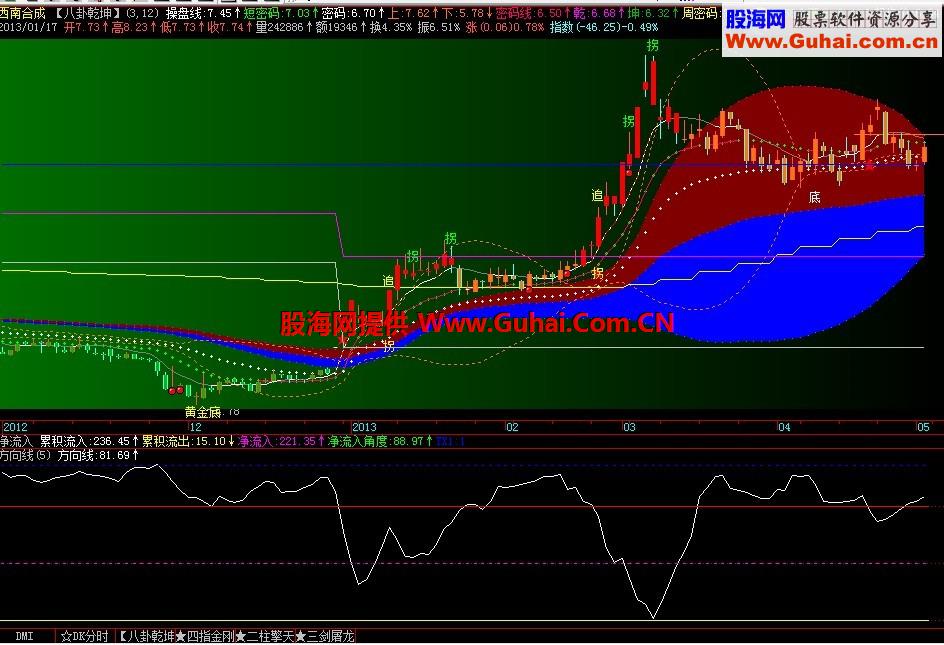Image resolution: width=944 pixels, height=645 pixels.
Task: Open the ☆DK分时 tab
Action: pyautogui.click(x=85, y=636)
